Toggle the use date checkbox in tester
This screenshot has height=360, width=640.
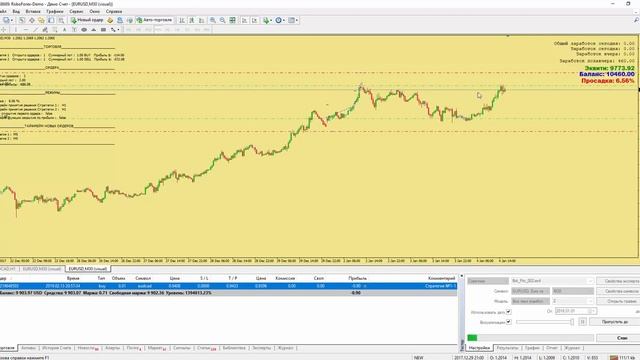(509, 312)
